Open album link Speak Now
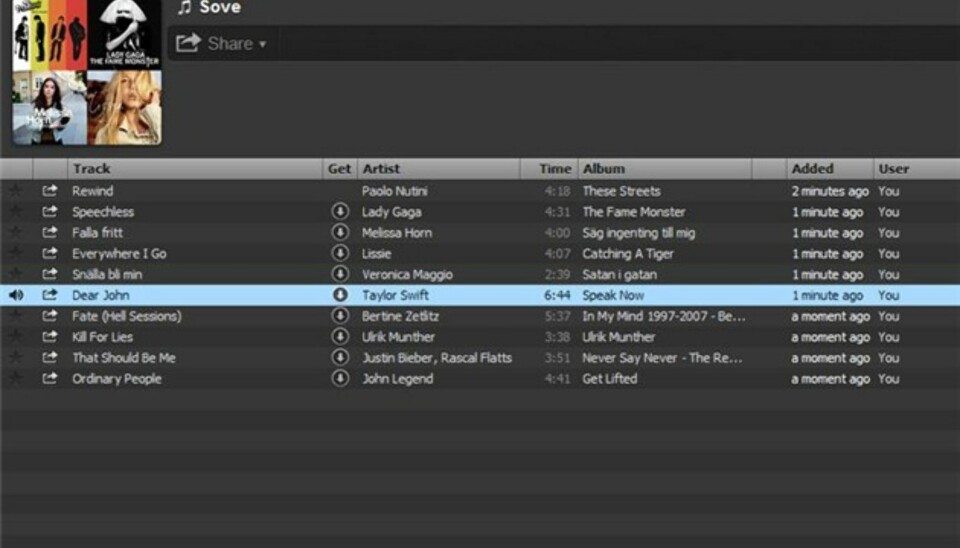Image resolution: width=960 pixels, height=548 pixels. point(613,295)
